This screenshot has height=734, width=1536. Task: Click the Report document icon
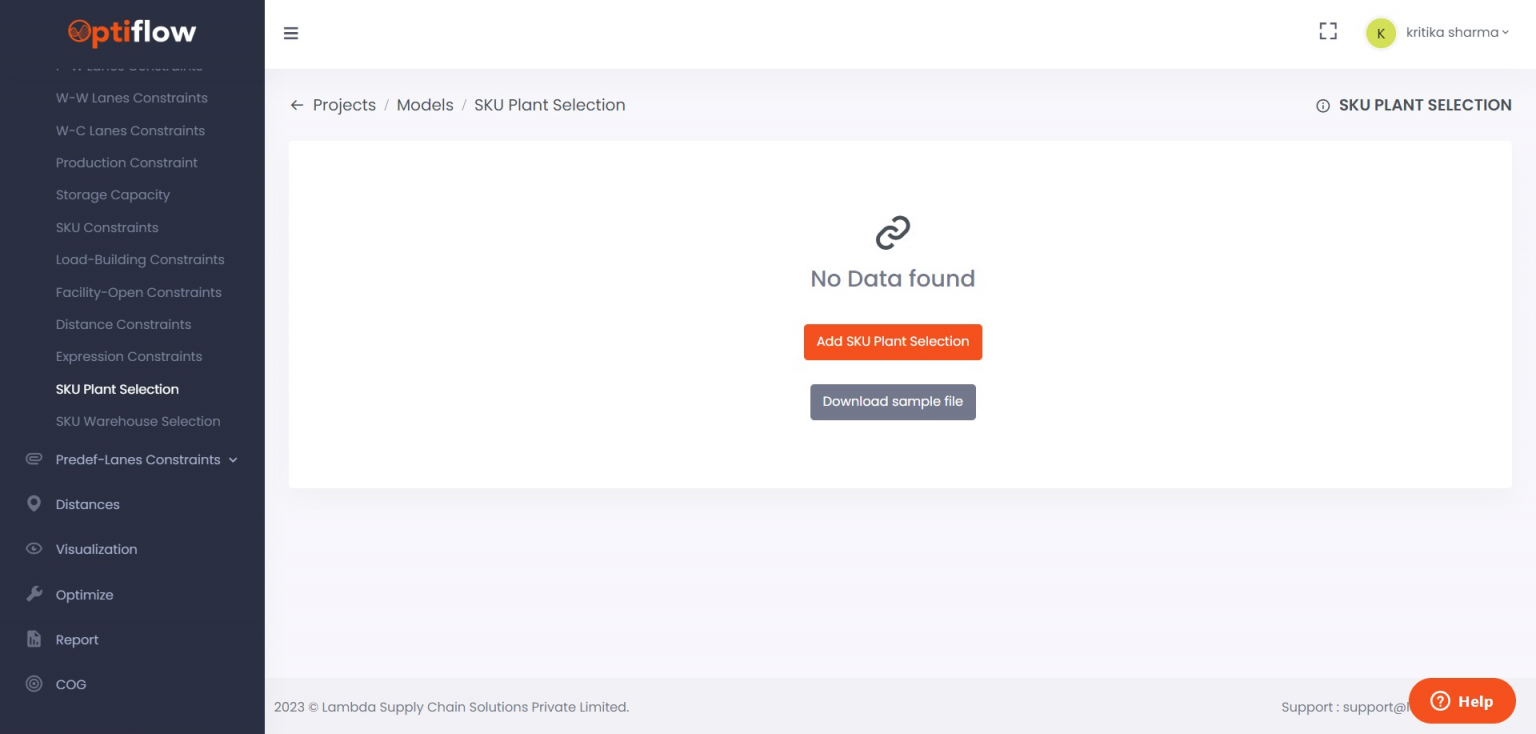34,639
